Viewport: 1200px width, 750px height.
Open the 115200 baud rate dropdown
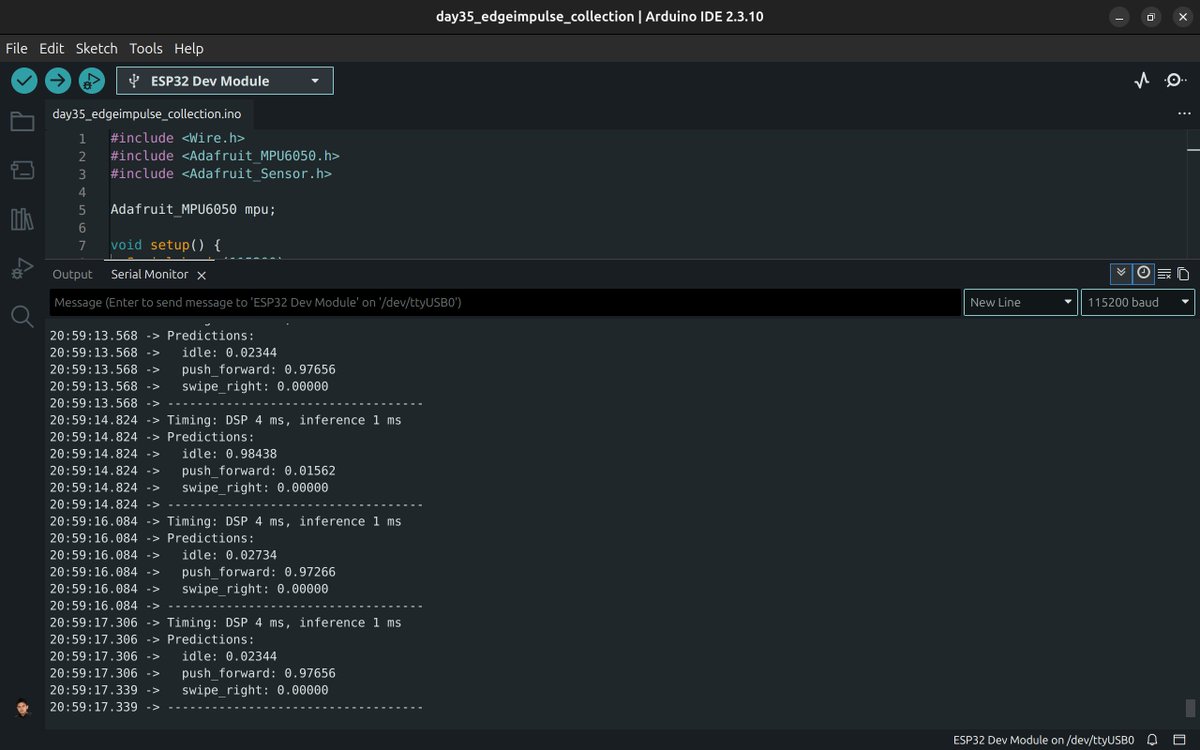click(x=1138, y=302)
